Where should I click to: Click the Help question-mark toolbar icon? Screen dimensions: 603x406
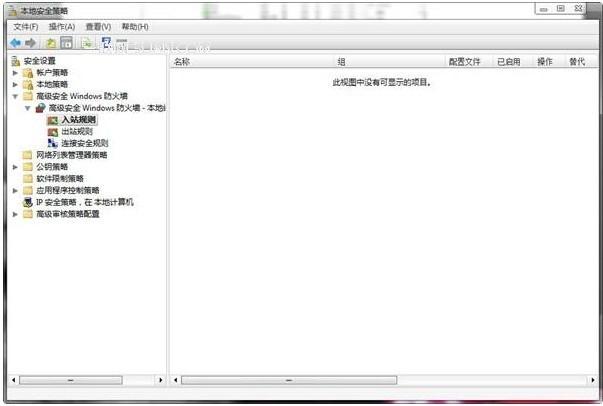coord(106,43)
